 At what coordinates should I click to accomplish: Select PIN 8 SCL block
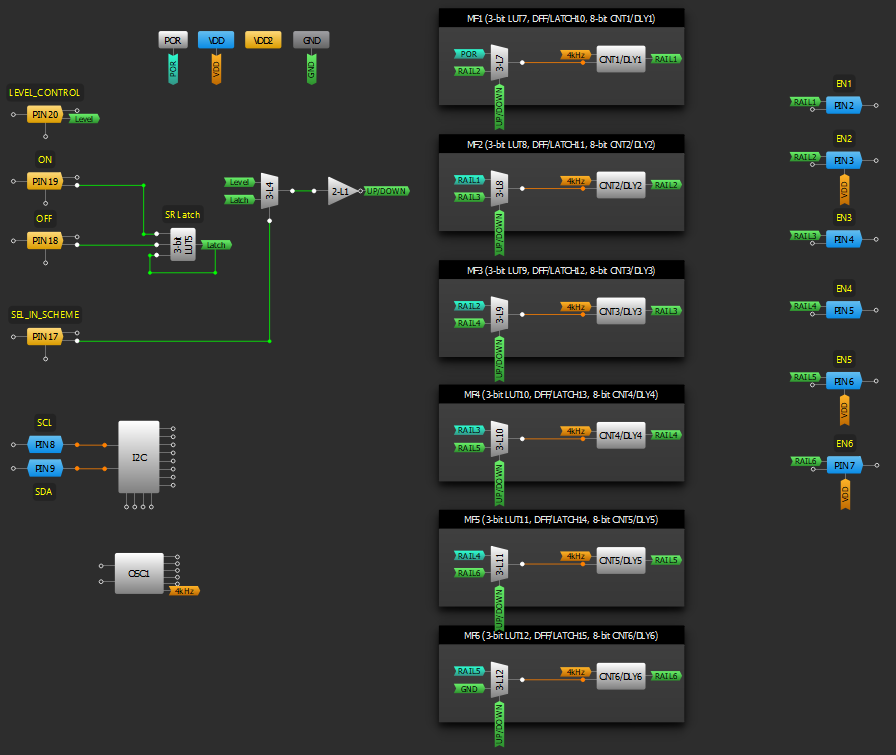46,444
